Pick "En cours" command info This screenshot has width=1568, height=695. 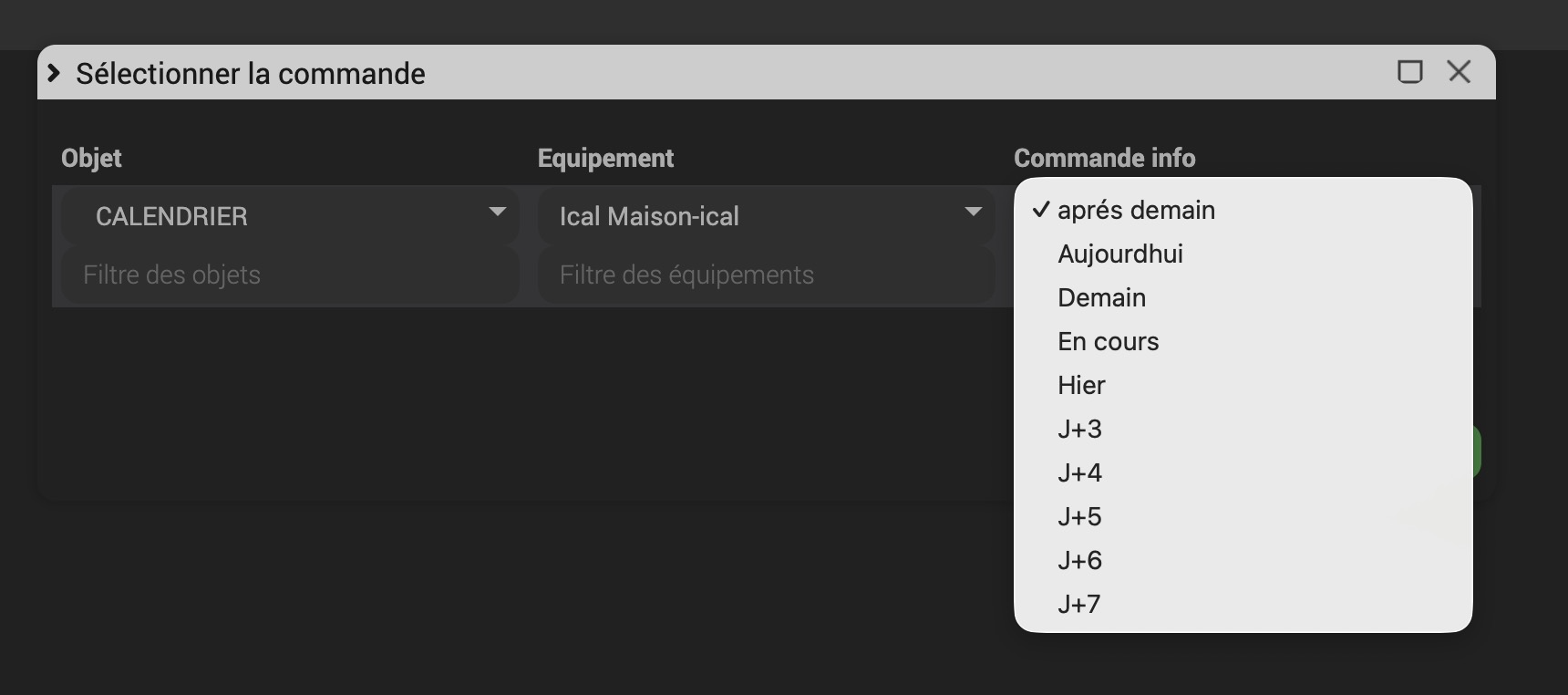[x=1108, y=341]
